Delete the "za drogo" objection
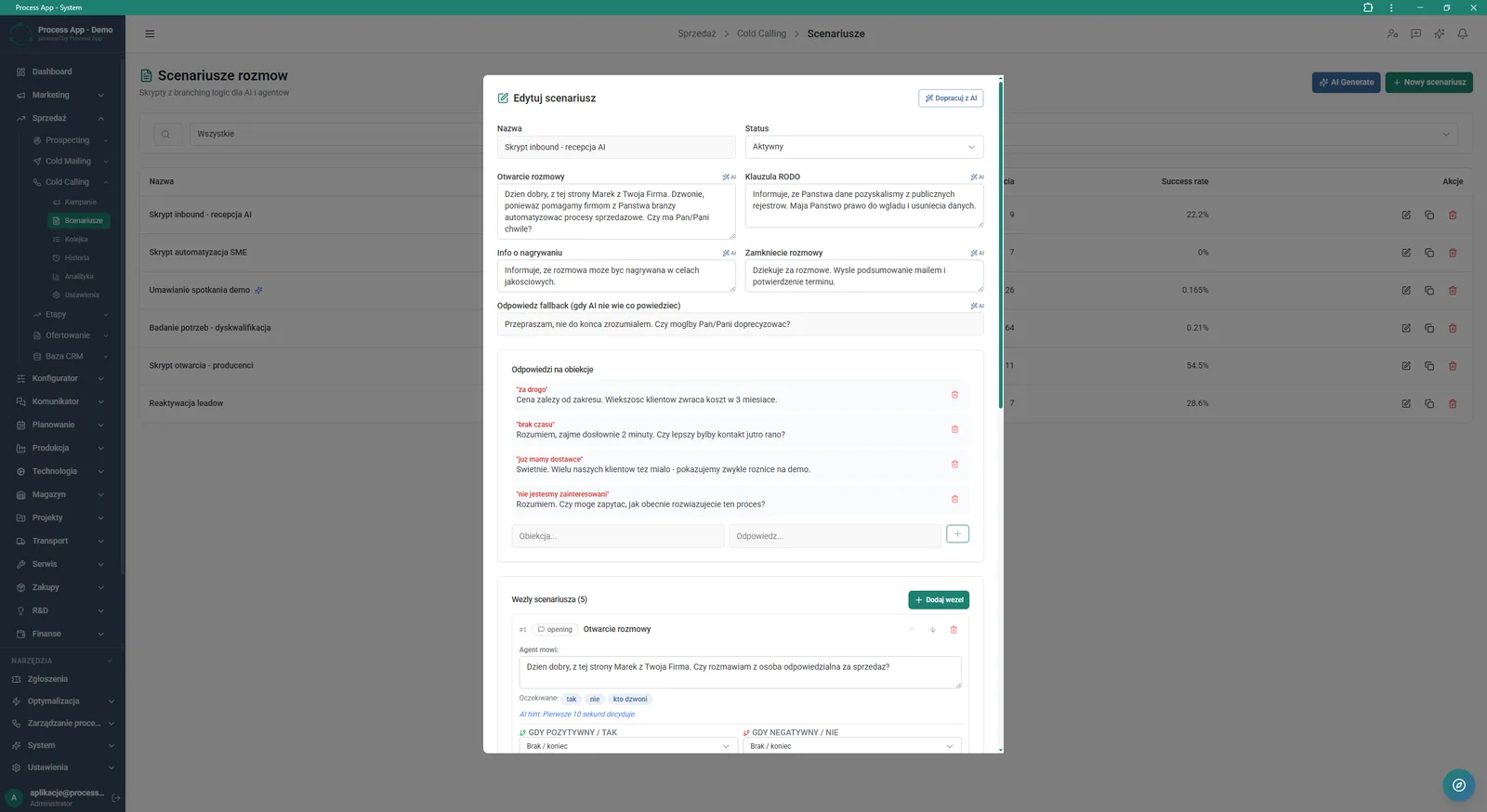 (x=954, y=395)
